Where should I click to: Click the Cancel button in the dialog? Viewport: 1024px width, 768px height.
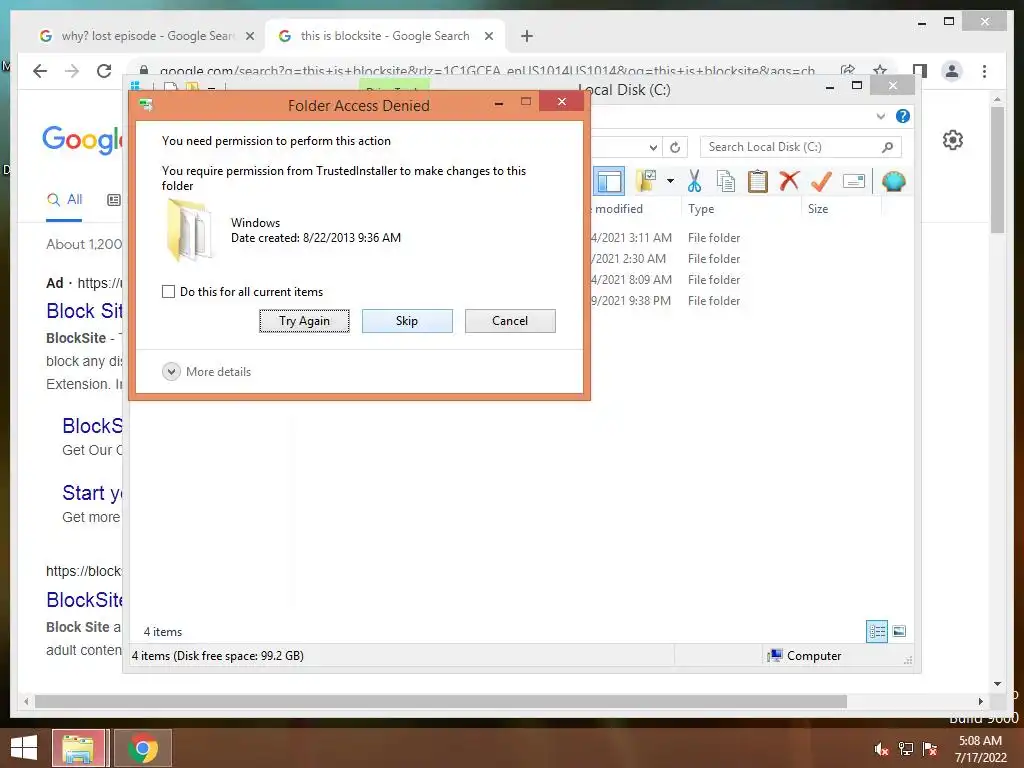tap(510, 321)
